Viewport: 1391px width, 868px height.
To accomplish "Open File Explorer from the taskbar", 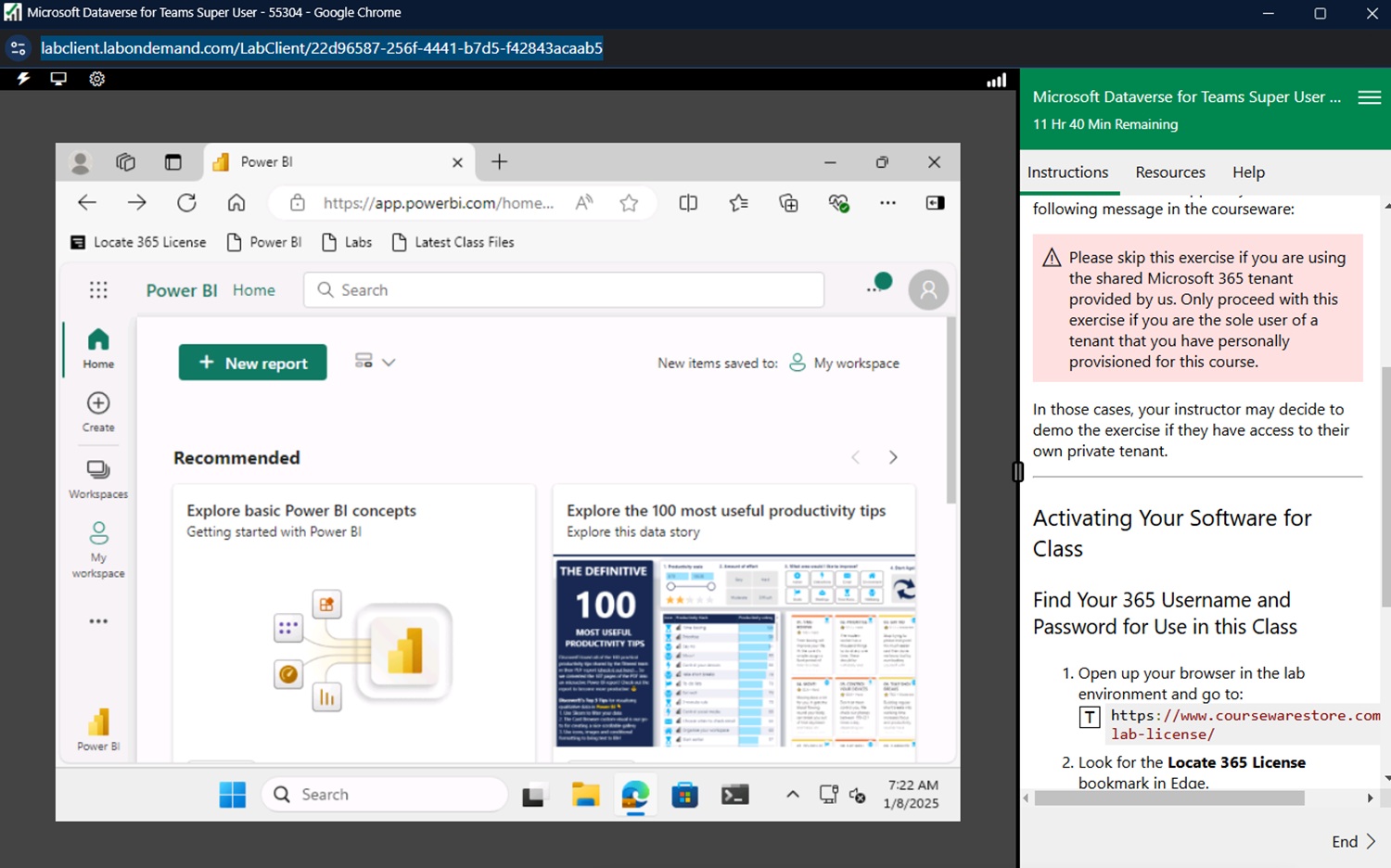I will point(585,795).
